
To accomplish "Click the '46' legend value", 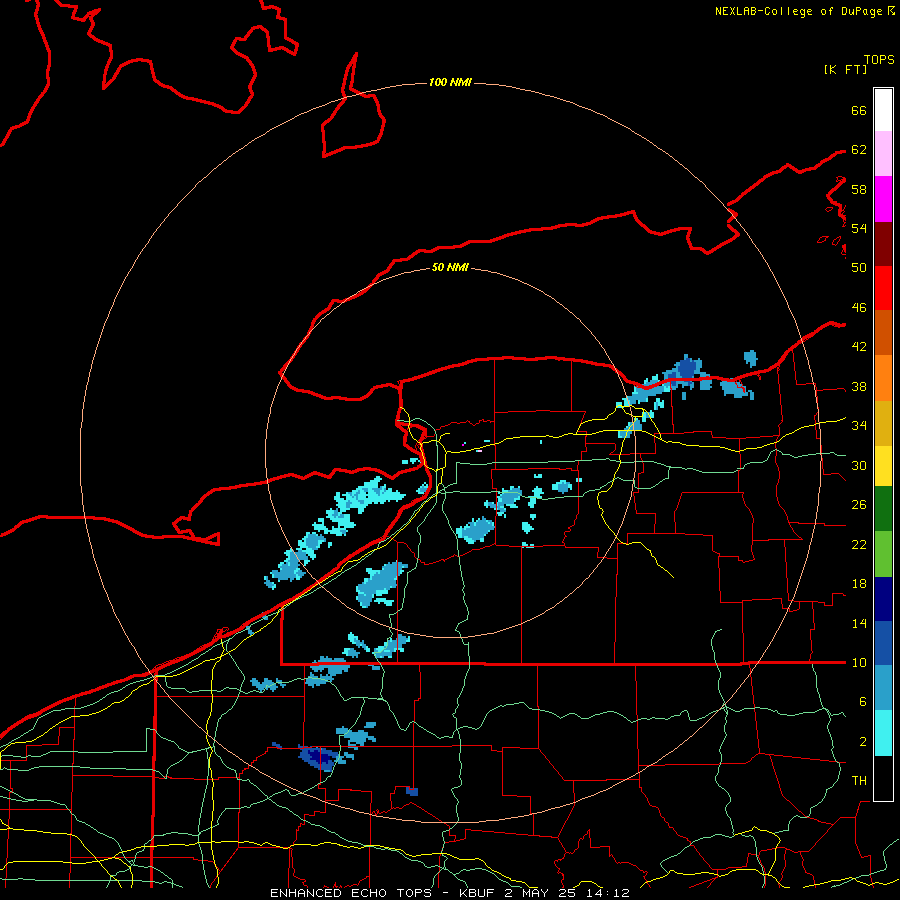I will (859, 308).
